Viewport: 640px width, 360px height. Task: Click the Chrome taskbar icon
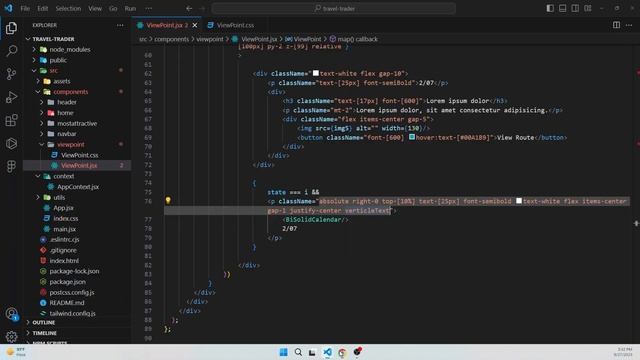tap(342, 352)
